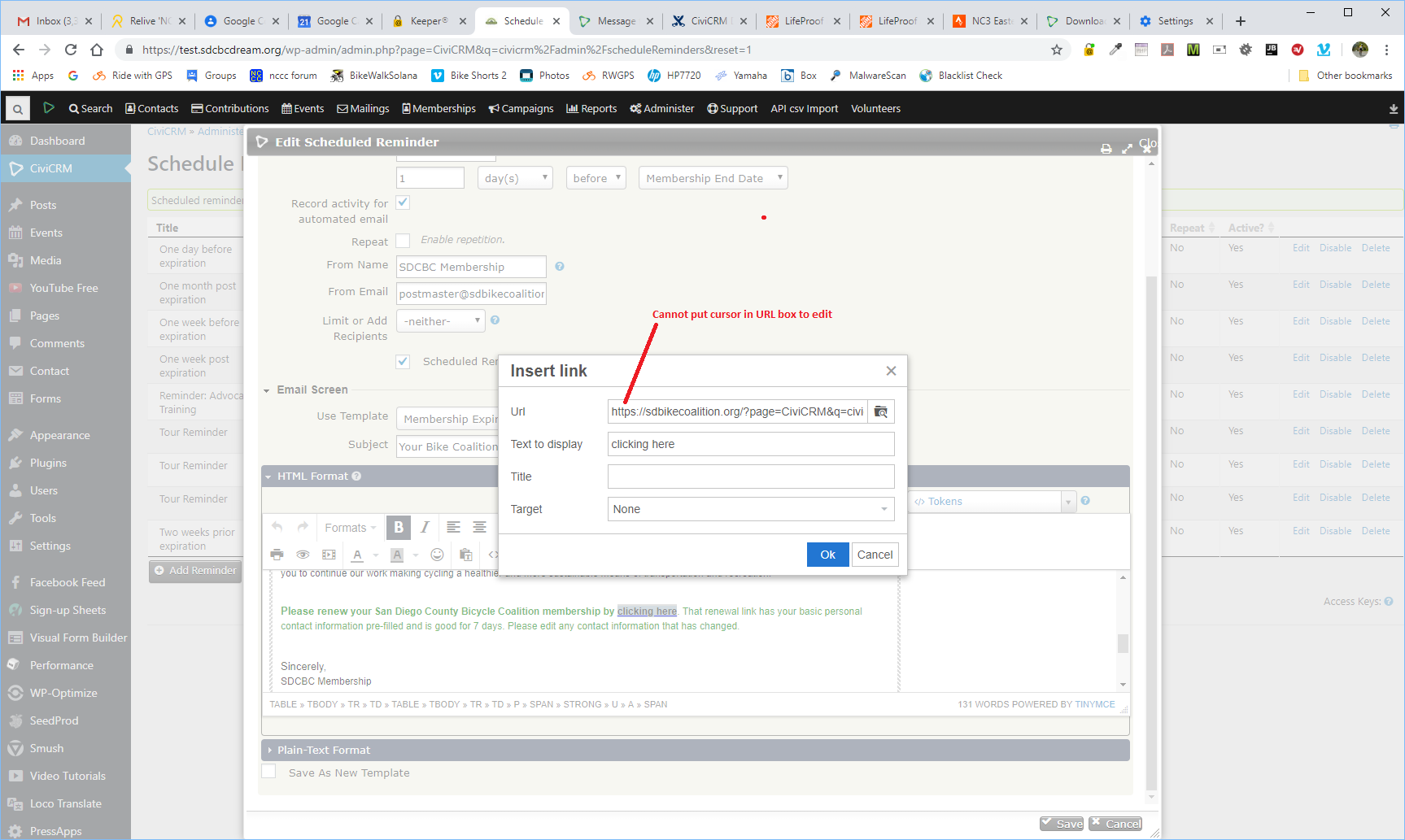Click the Text to display field
The width and height of the screenshot is (1405, 840).
(751, 444)
